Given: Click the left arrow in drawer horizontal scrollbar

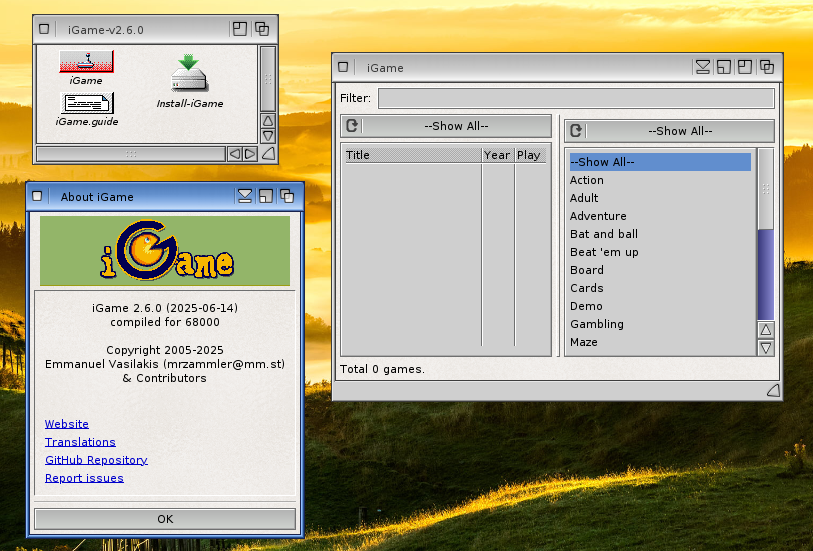Looking at the screenshot, I should pos(235,154).
